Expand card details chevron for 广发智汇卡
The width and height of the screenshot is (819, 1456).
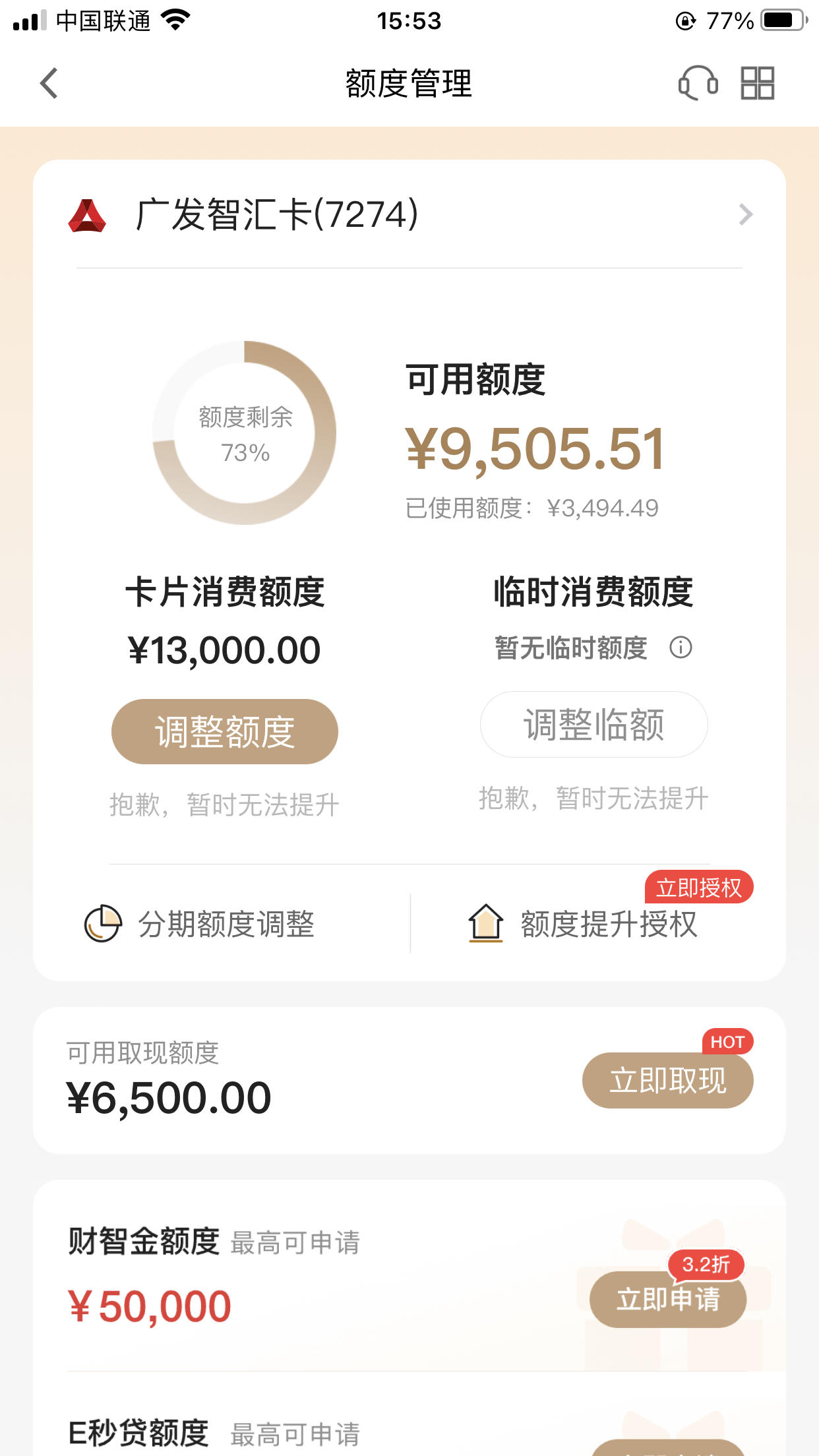(x=746, y=215)
